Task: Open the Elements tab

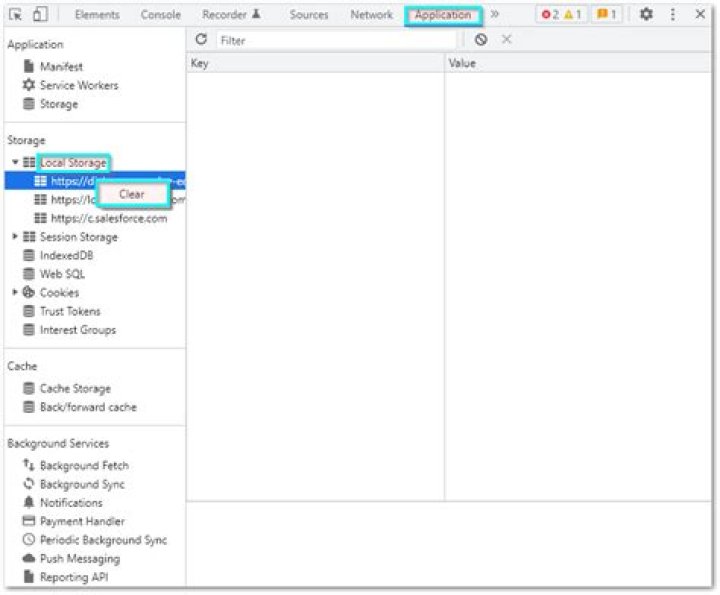Action: (97, 15)
